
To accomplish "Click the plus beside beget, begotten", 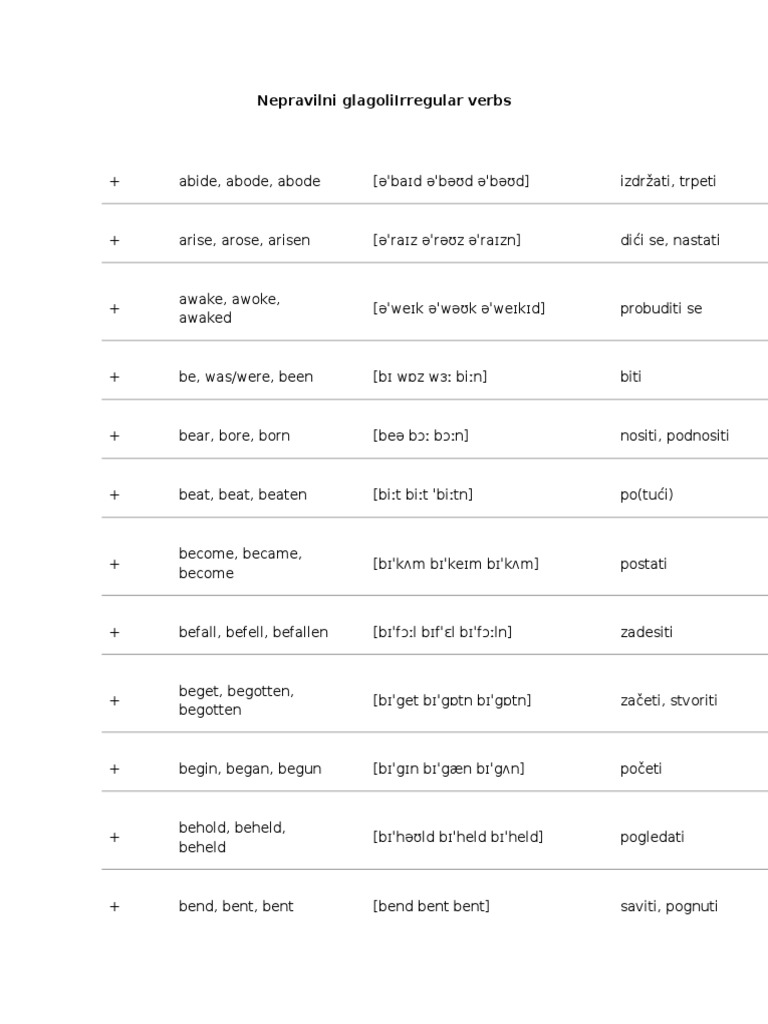I will (x=114, y=701).
